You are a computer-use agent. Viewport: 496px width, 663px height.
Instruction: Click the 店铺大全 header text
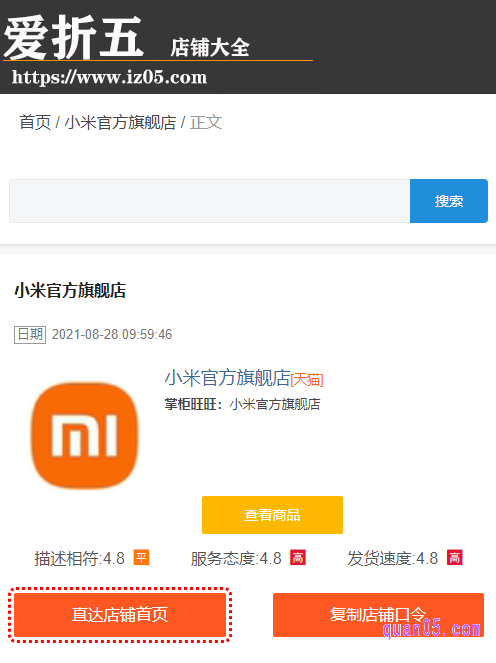(210, 47)
